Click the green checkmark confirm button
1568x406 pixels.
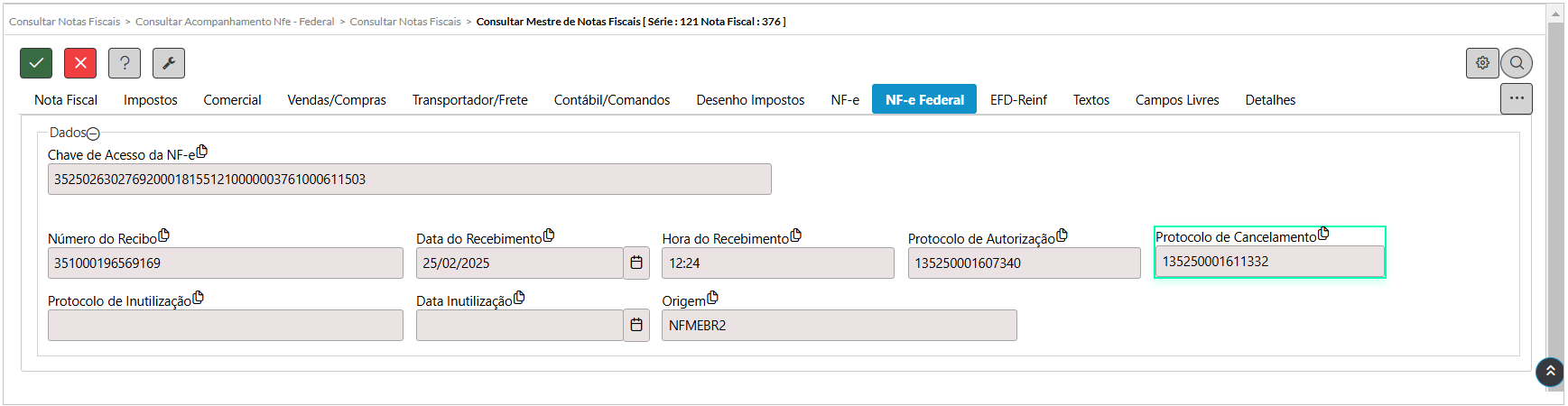(x=36, y=63)
